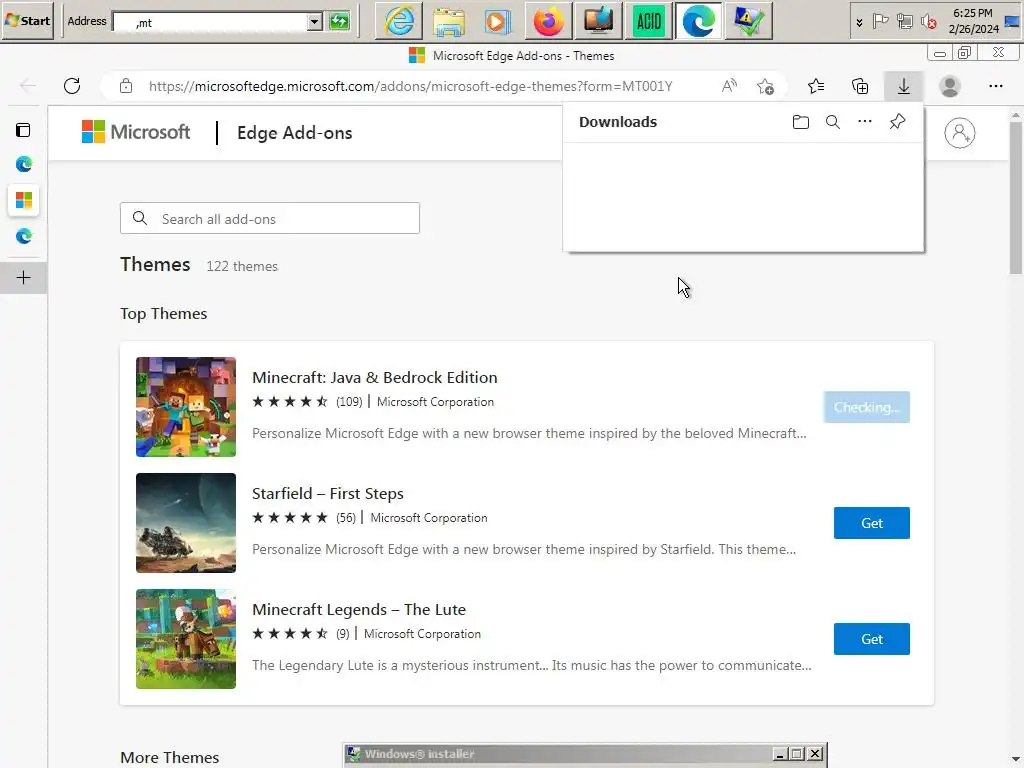
Task: Switch to the lower Edge sidebar tab
Action: point(24,236)
